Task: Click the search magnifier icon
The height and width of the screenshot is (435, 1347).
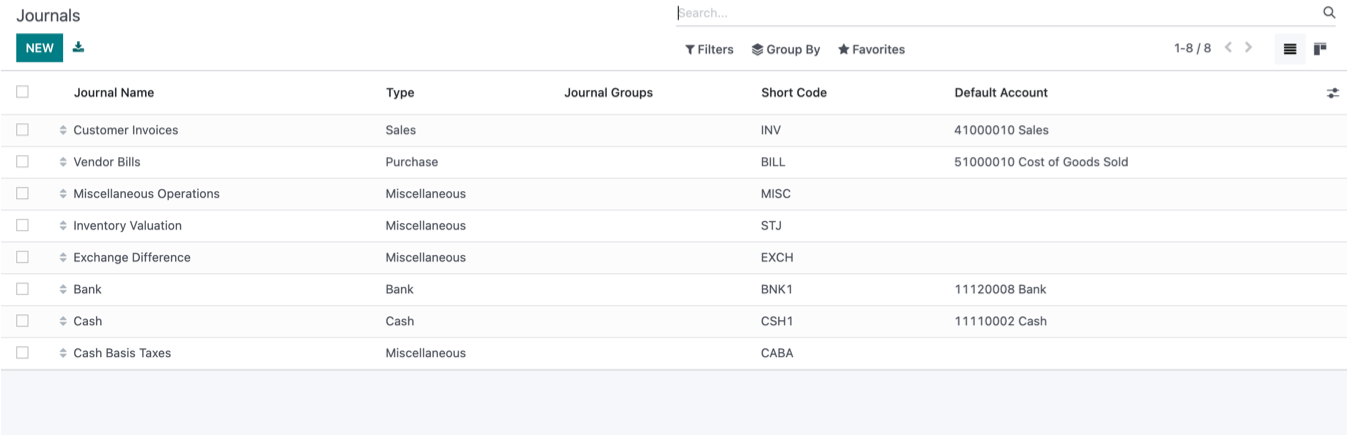Action: click(1329, 13)
